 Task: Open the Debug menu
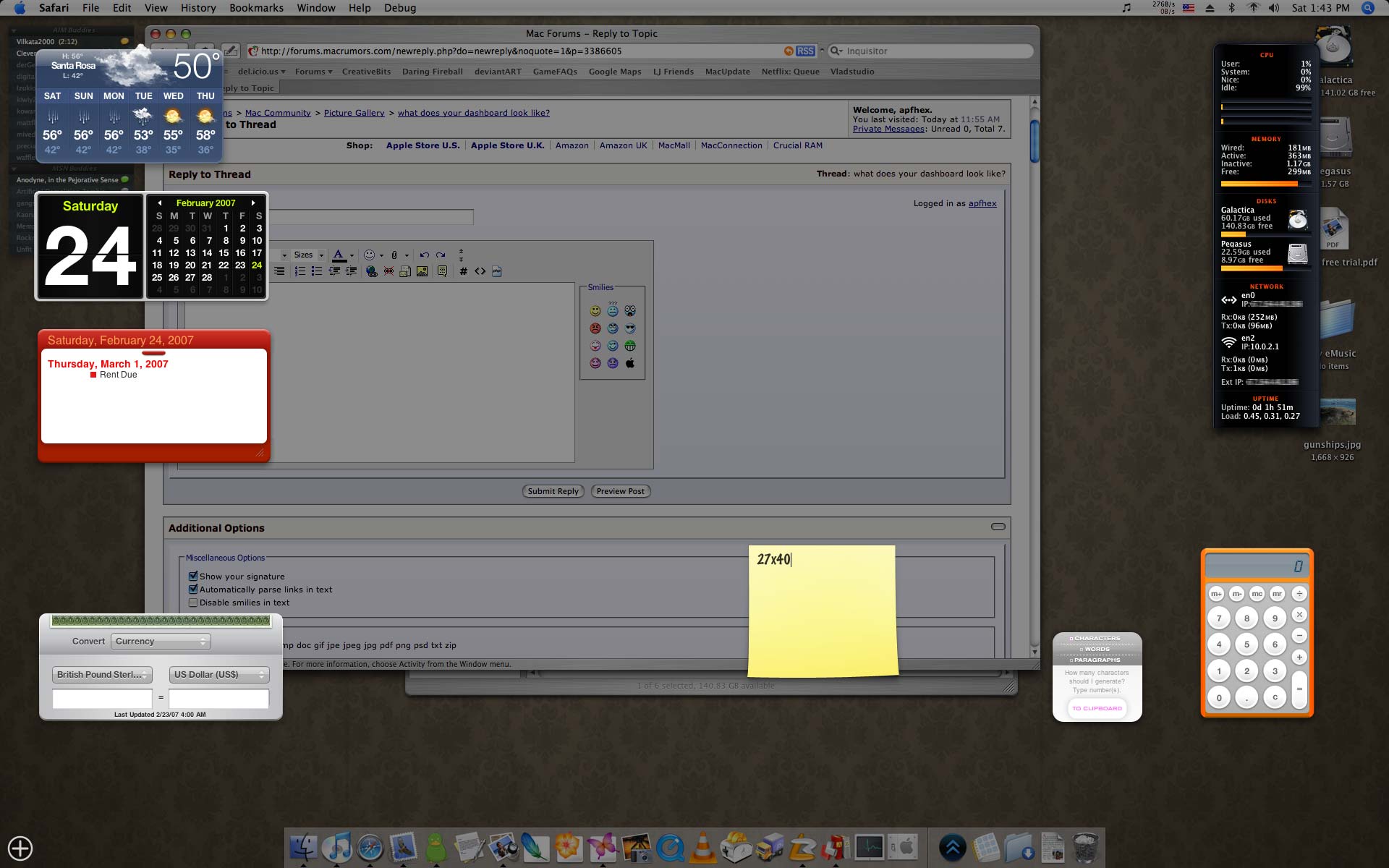coord(400,8)
